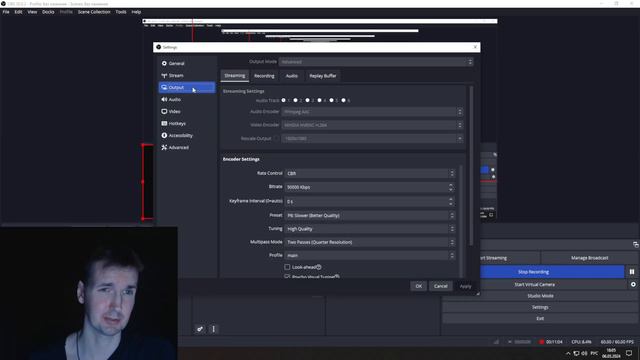The width and height of the screenshot is (640, 360).
Task: Click the Look-ahead help question icon
Action: click(x=319, y=267)
